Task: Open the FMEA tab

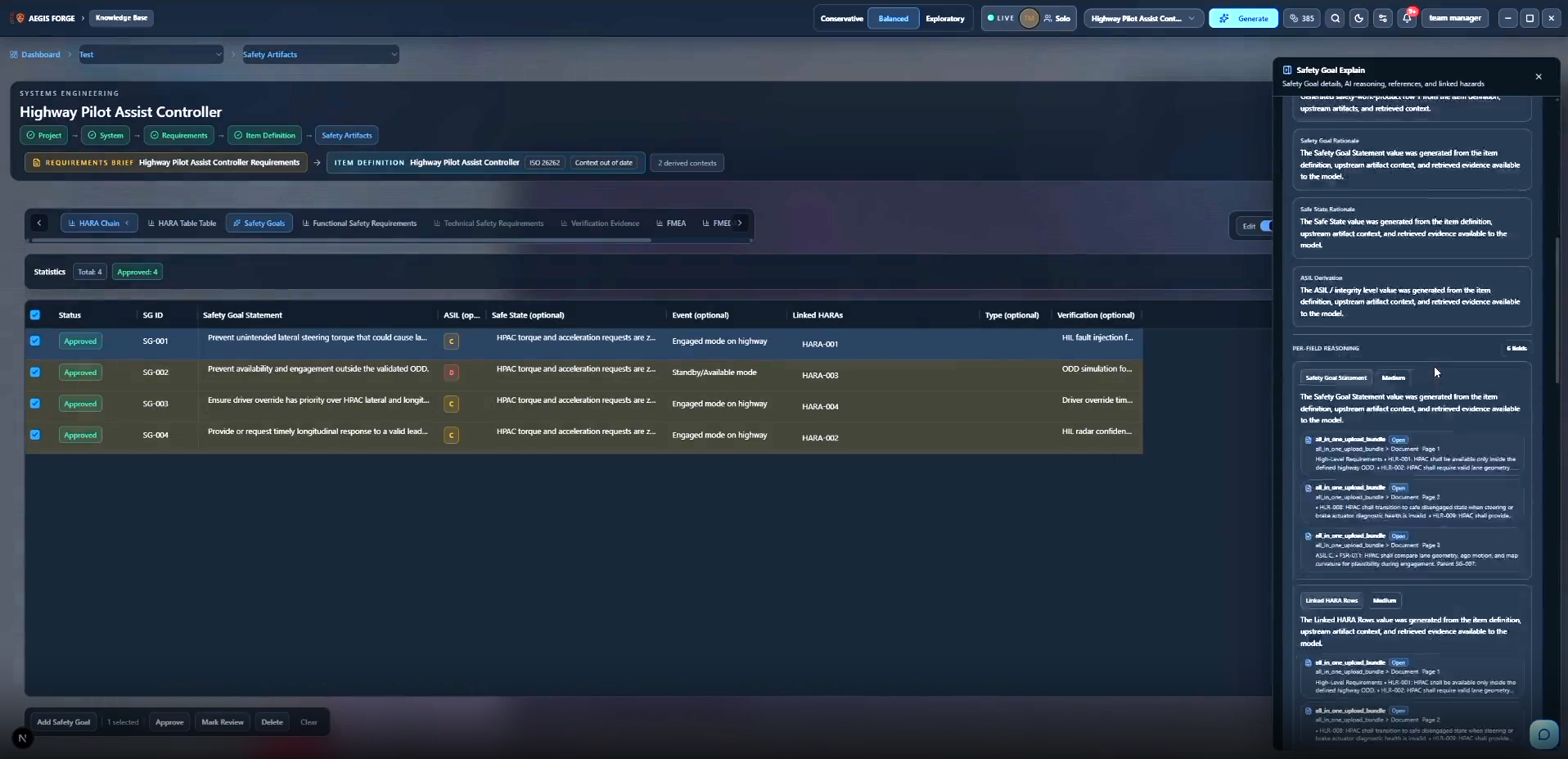Action: 671,223
